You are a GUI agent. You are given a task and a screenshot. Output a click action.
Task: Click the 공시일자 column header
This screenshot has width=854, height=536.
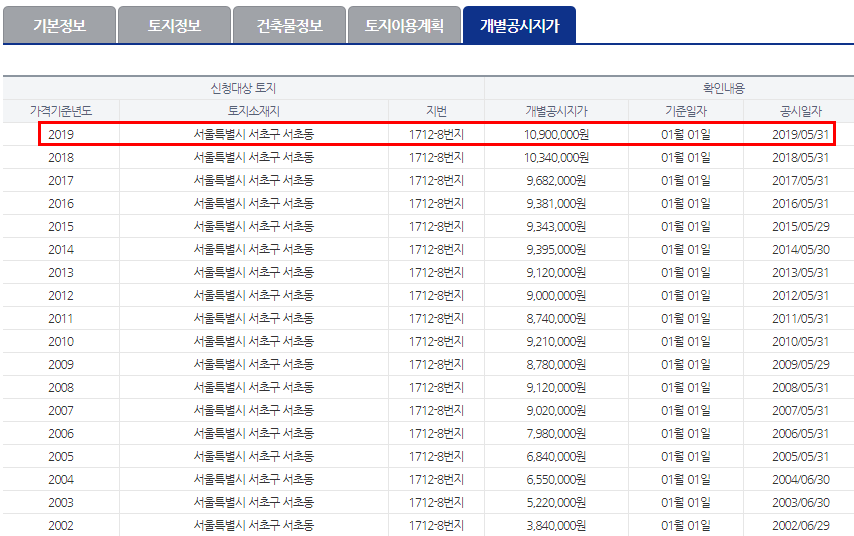pyautogui.click(x=801, y=111)
